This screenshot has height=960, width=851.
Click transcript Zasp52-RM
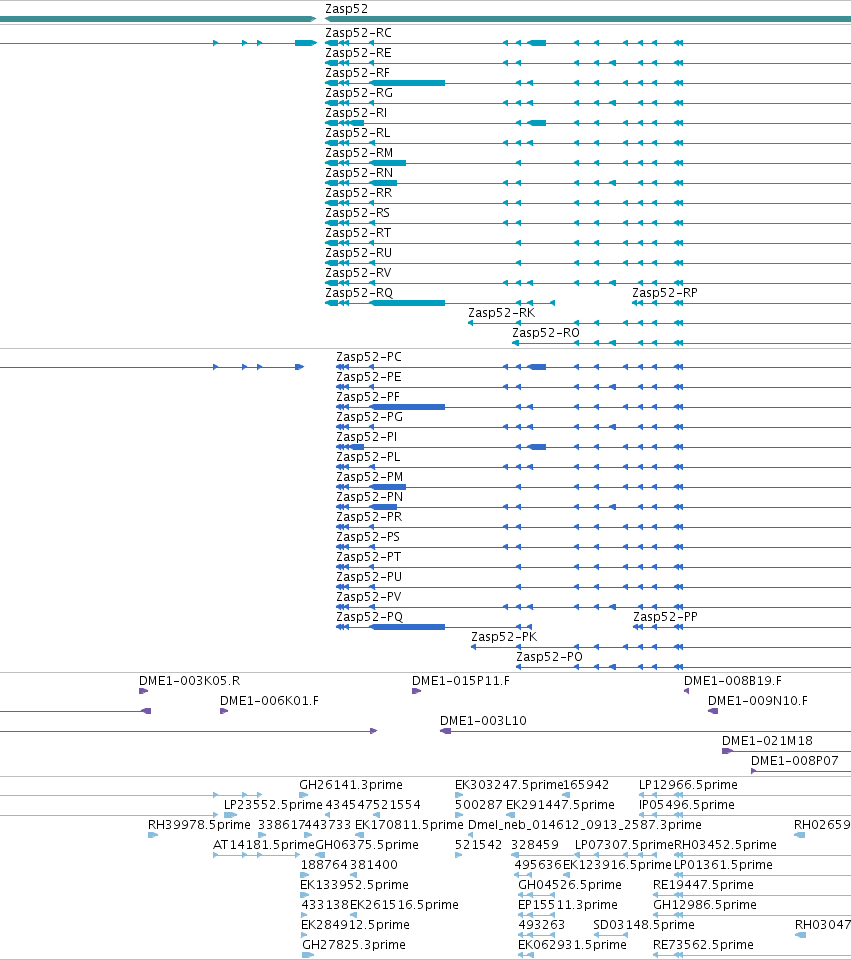(359, 153)
